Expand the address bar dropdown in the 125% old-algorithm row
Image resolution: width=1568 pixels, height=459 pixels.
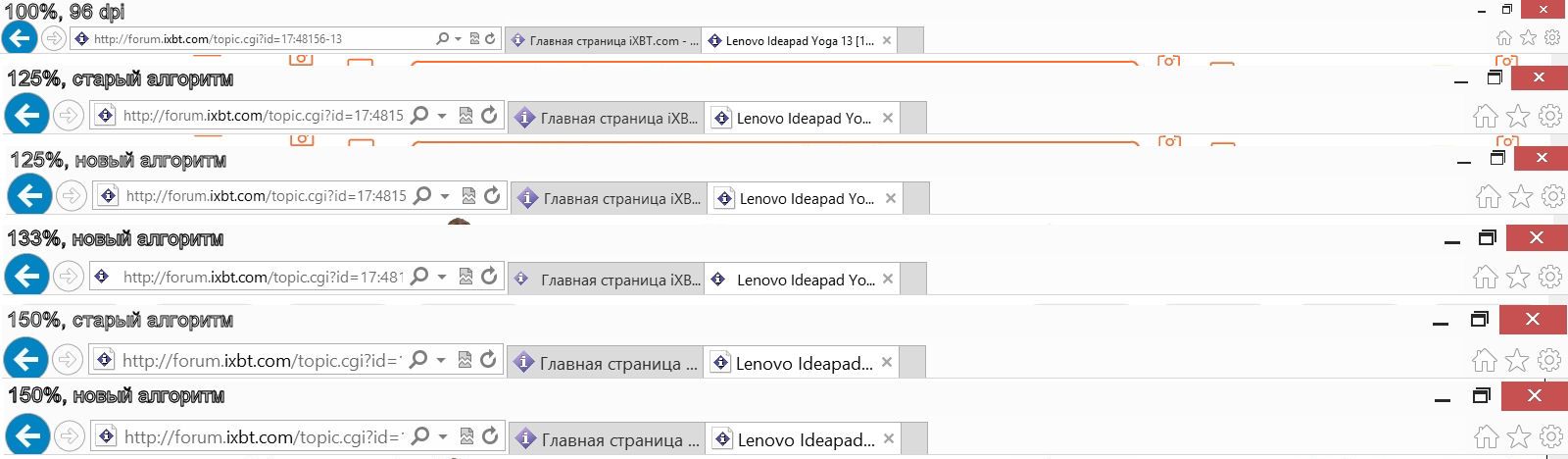442,116
